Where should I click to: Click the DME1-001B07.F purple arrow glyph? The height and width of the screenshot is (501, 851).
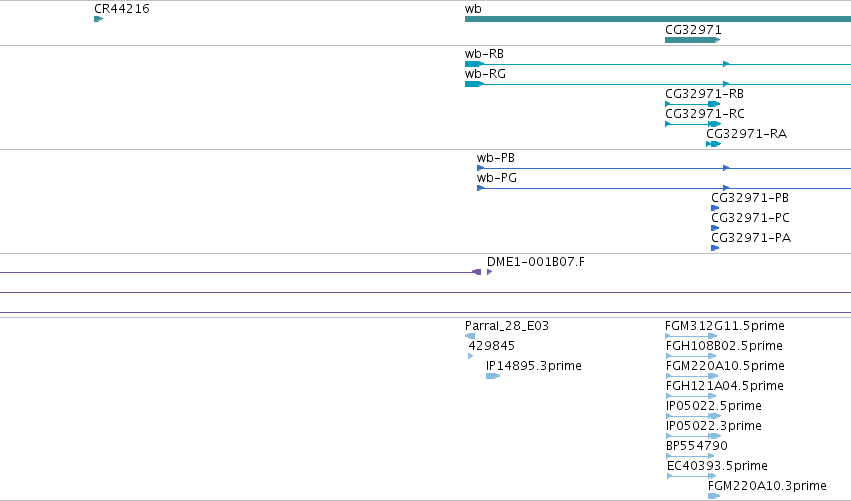[490, 272]
